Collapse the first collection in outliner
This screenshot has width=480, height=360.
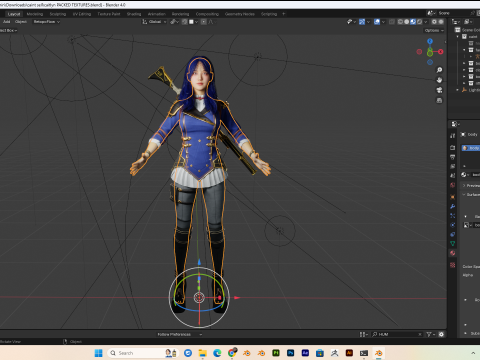pyautogui.click(x=458, y=37)
